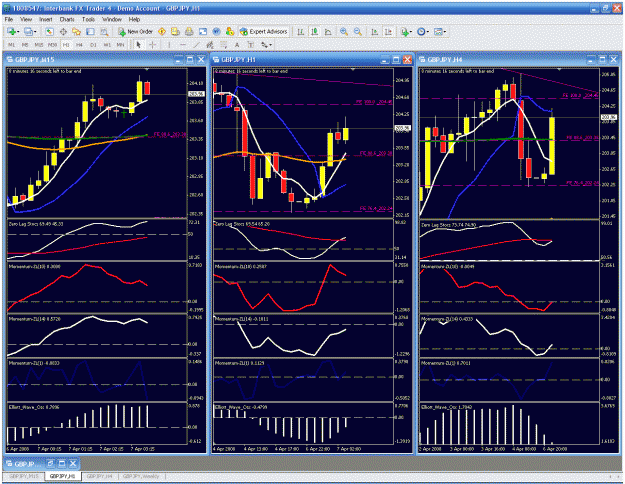Click the Periods clock icon
Screen dimensions: 625x484
[421, 31]
